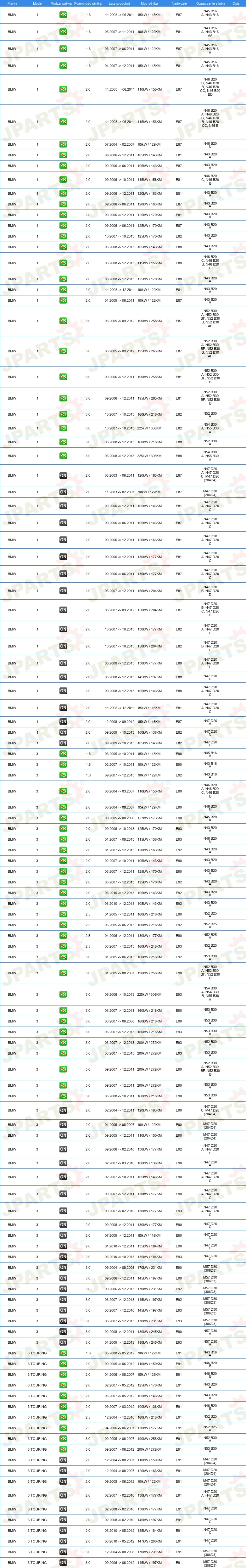Image resolution: width=246 pixels, height=1568 pixels.
Task: Click diesel ON icon in 150kW / 204KM E81 row
Action: point(63,591)
